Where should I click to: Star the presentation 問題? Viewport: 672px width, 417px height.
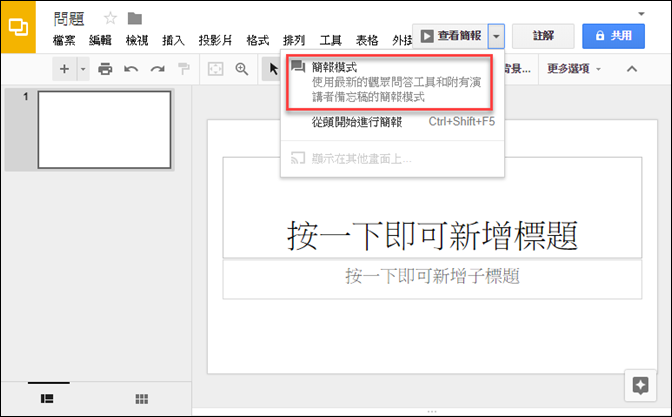(111, 18)
